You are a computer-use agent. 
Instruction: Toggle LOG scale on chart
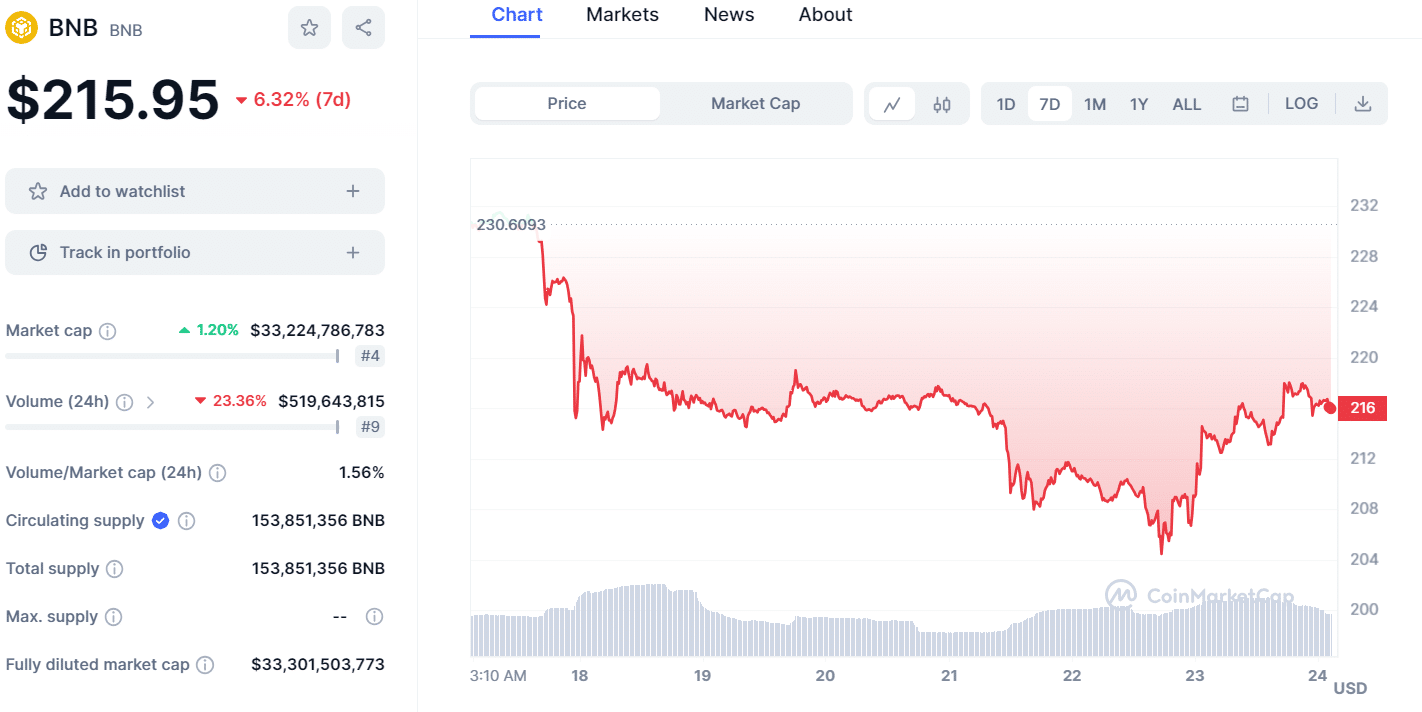1301,103
